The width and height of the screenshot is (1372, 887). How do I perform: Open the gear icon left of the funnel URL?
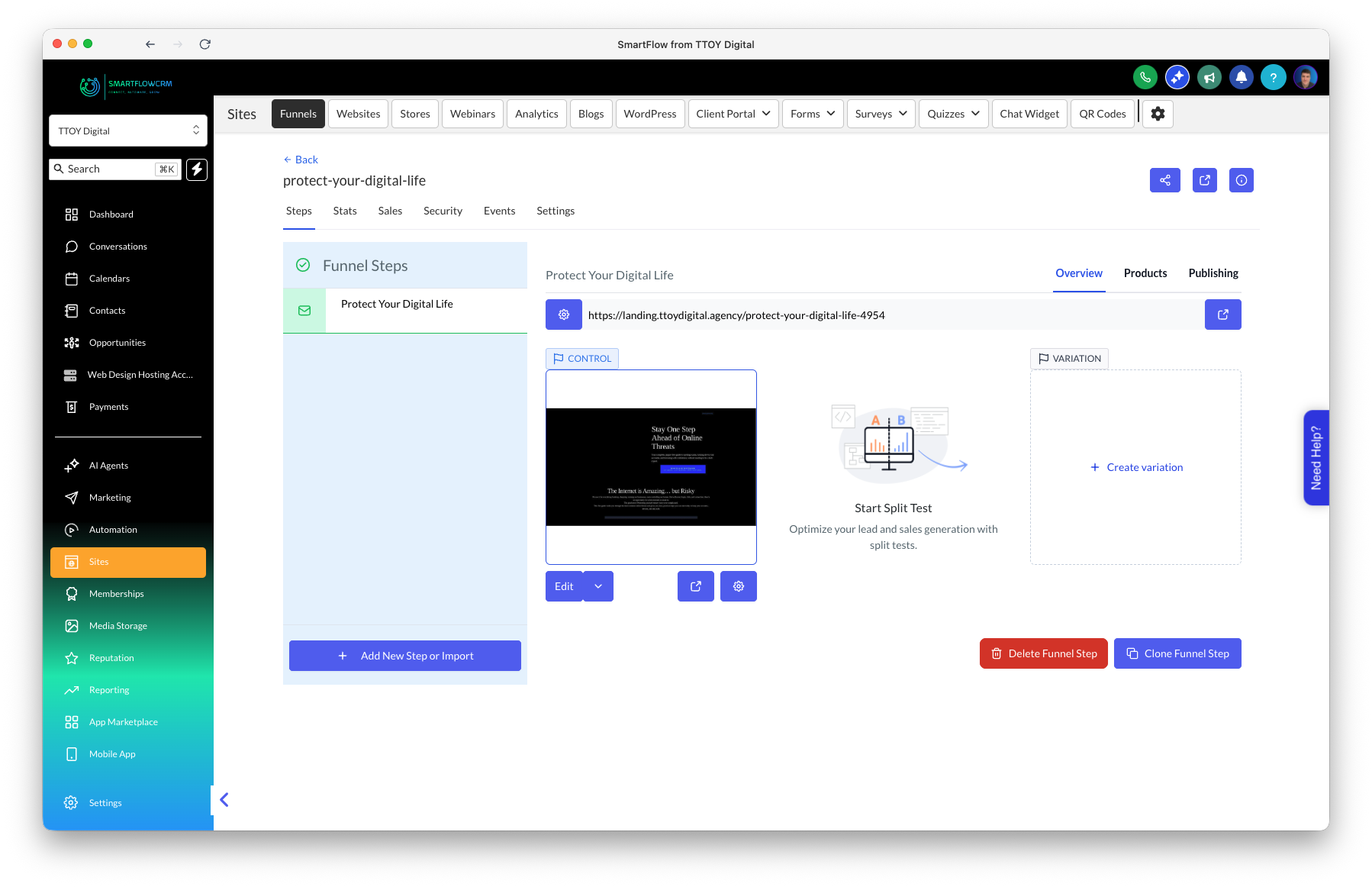[563, 314]
